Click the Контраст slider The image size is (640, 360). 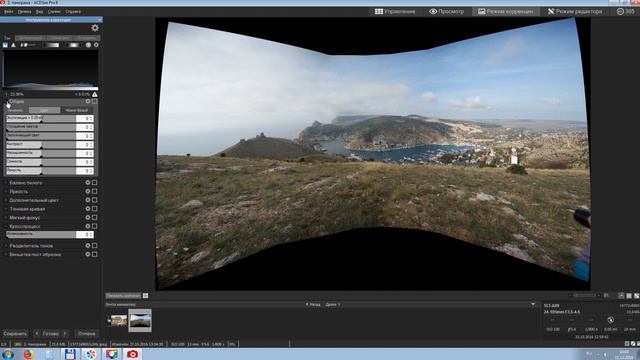point(41,144)
